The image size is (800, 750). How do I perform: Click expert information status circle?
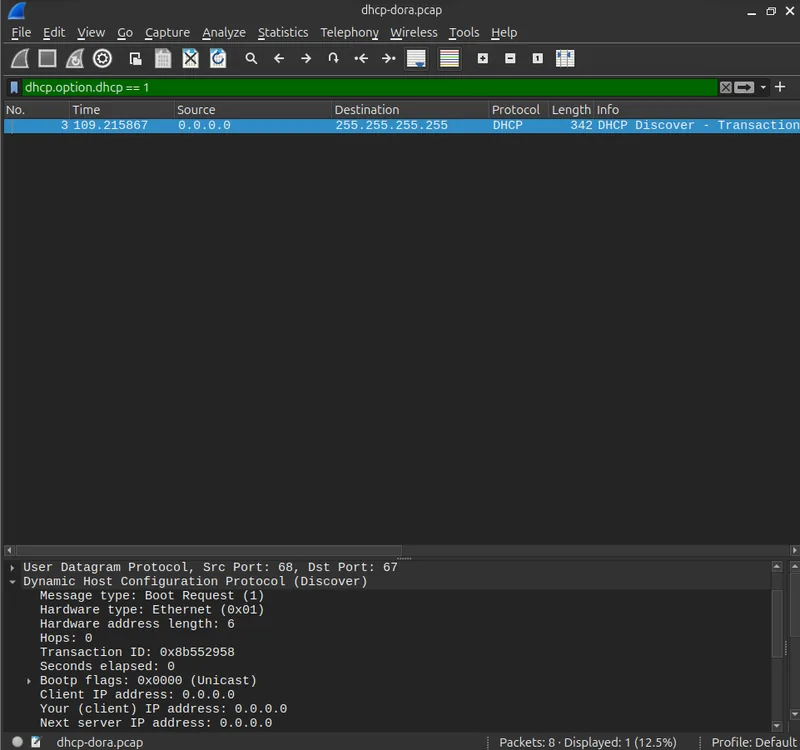17,741
